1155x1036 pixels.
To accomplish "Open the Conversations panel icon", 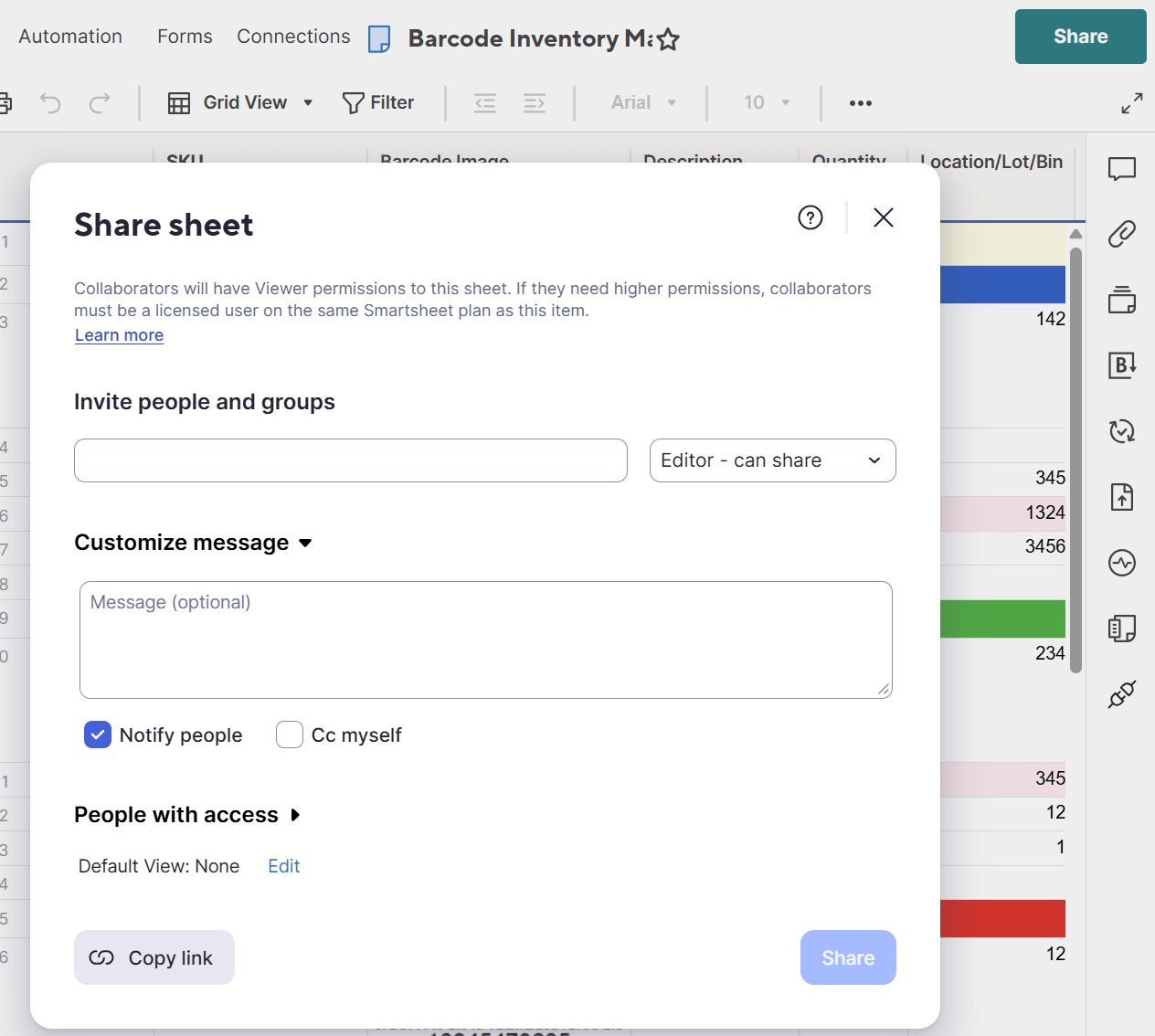I will coord(1121,169).
